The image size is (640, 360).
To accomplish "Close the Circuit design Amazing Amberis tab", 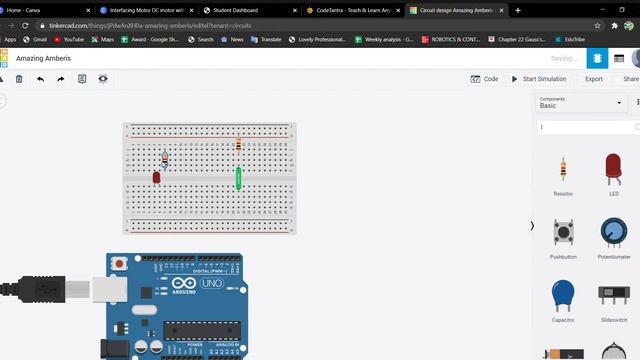I will (502, 10).
